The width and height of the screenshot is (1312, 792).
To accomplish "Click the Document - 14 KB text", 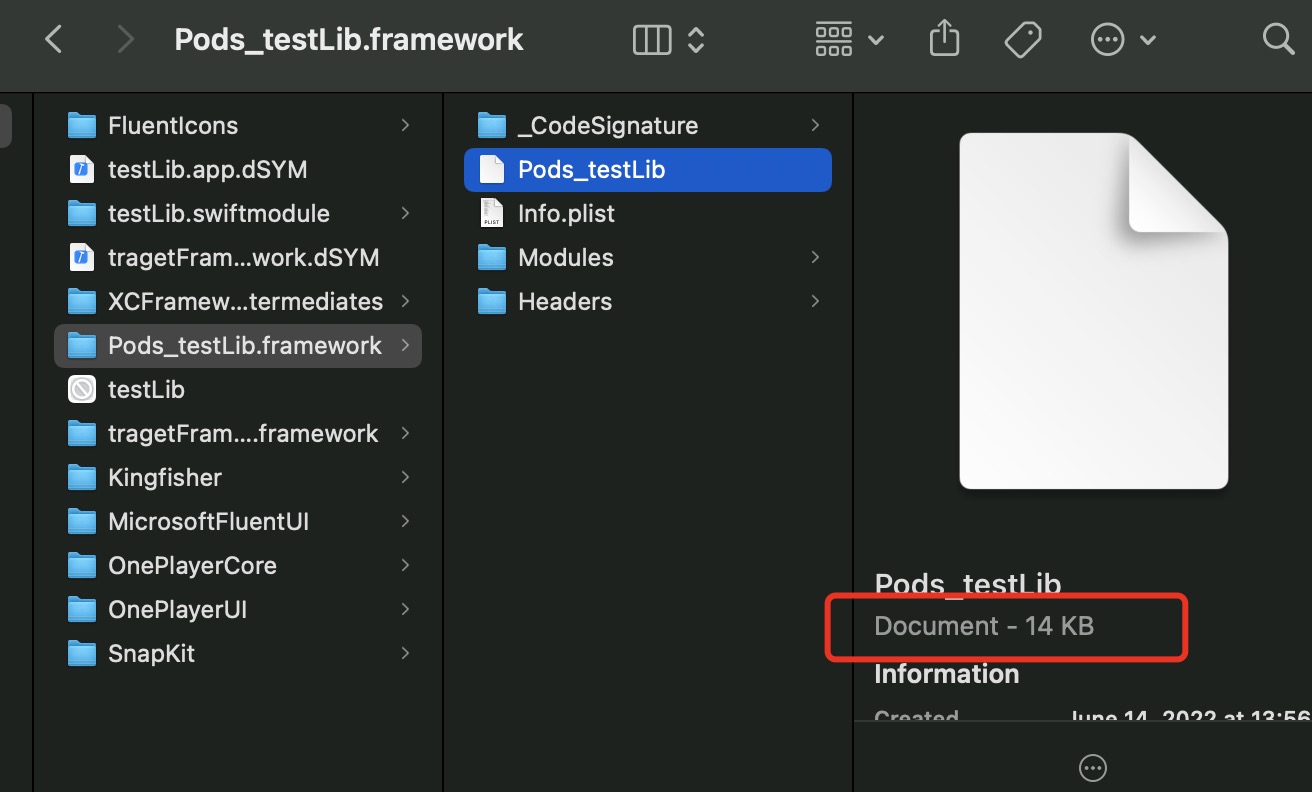I will point(984,626).
